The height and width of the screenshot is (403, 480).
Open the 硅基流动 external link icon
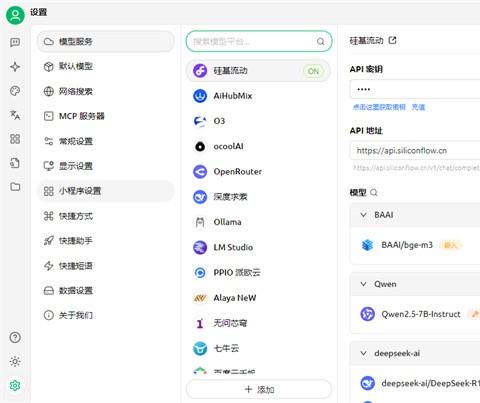(x=393, y=40)
